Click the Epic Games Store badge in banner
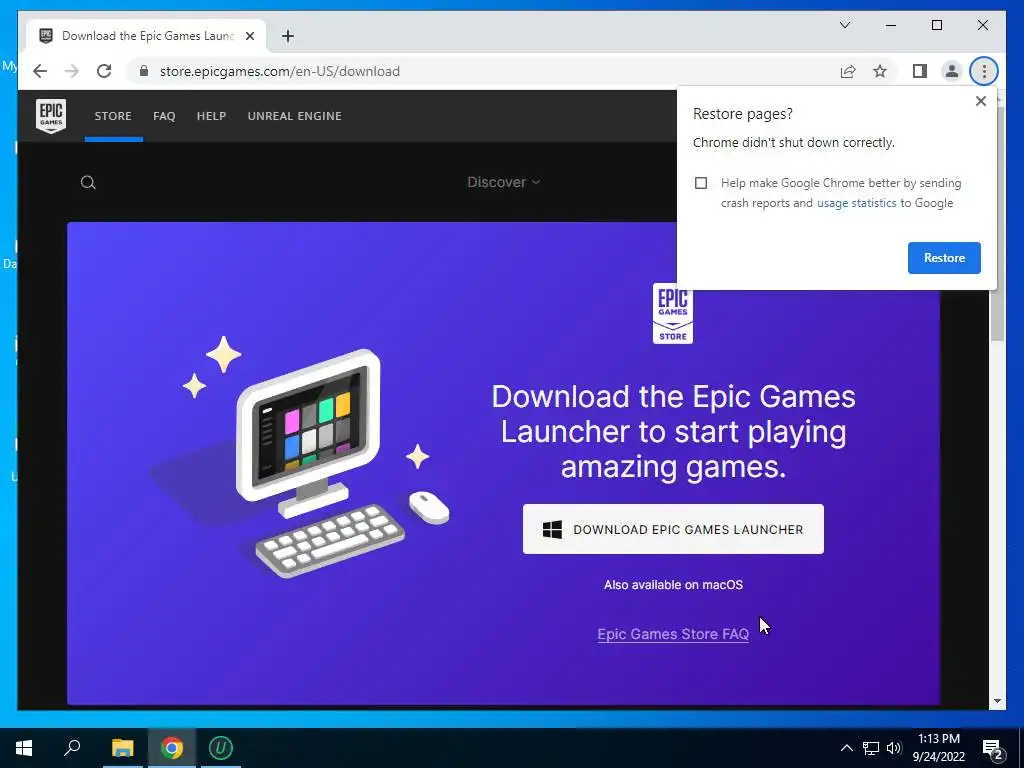Viewport: 1024px width, 768px height. [673, 313]
